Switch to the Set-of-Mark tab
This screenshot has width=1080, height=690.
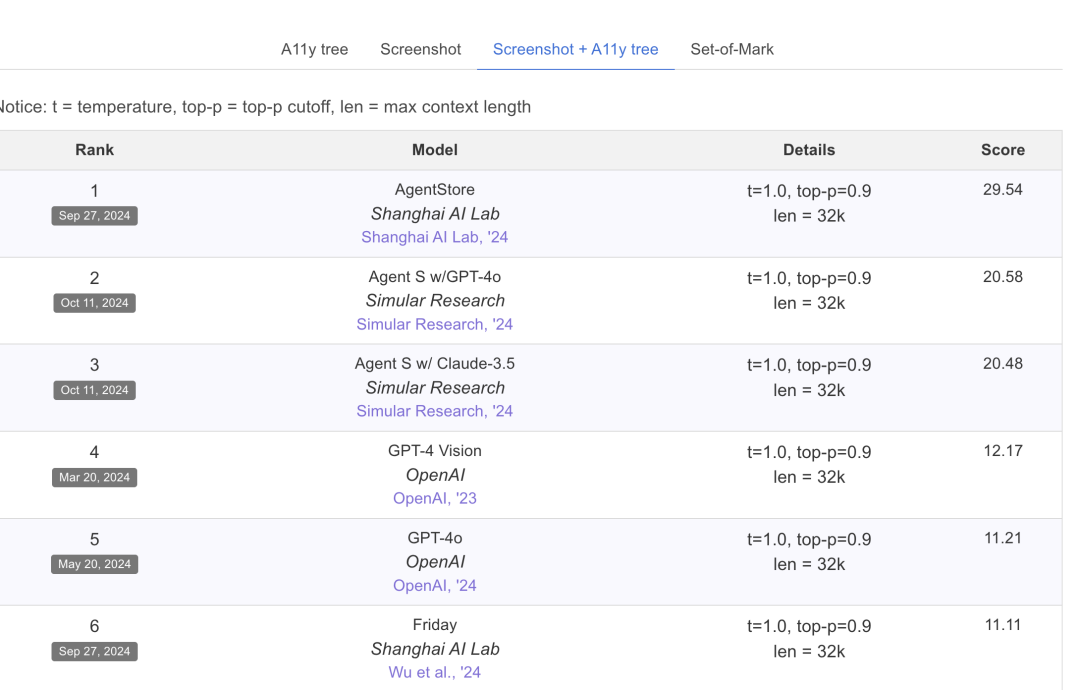tap(732, 49)
